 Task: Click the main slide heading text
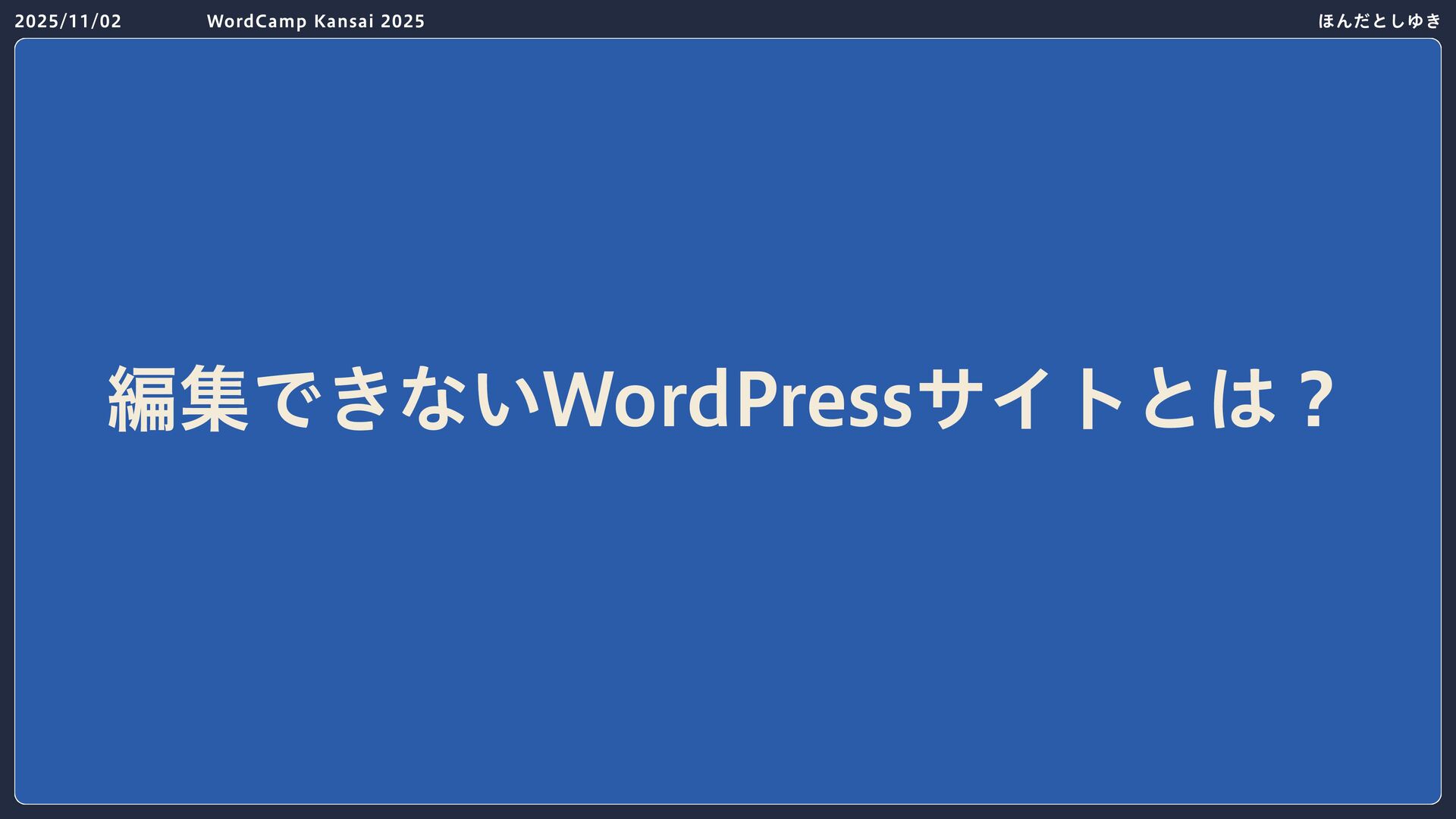pos(720,399)
